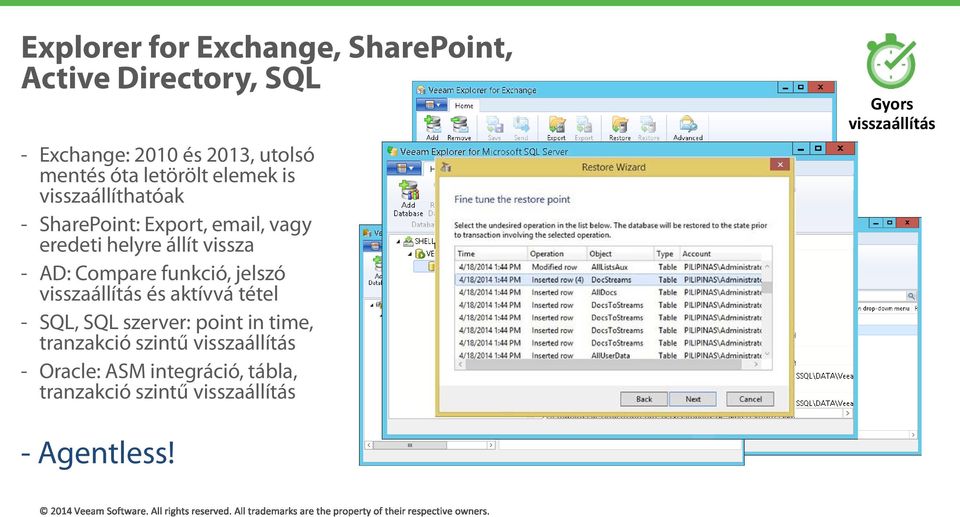Image resolution: width=960 pixels, height=517 pixels.
Task: Sort by Object column header
Action: [620, 254]
